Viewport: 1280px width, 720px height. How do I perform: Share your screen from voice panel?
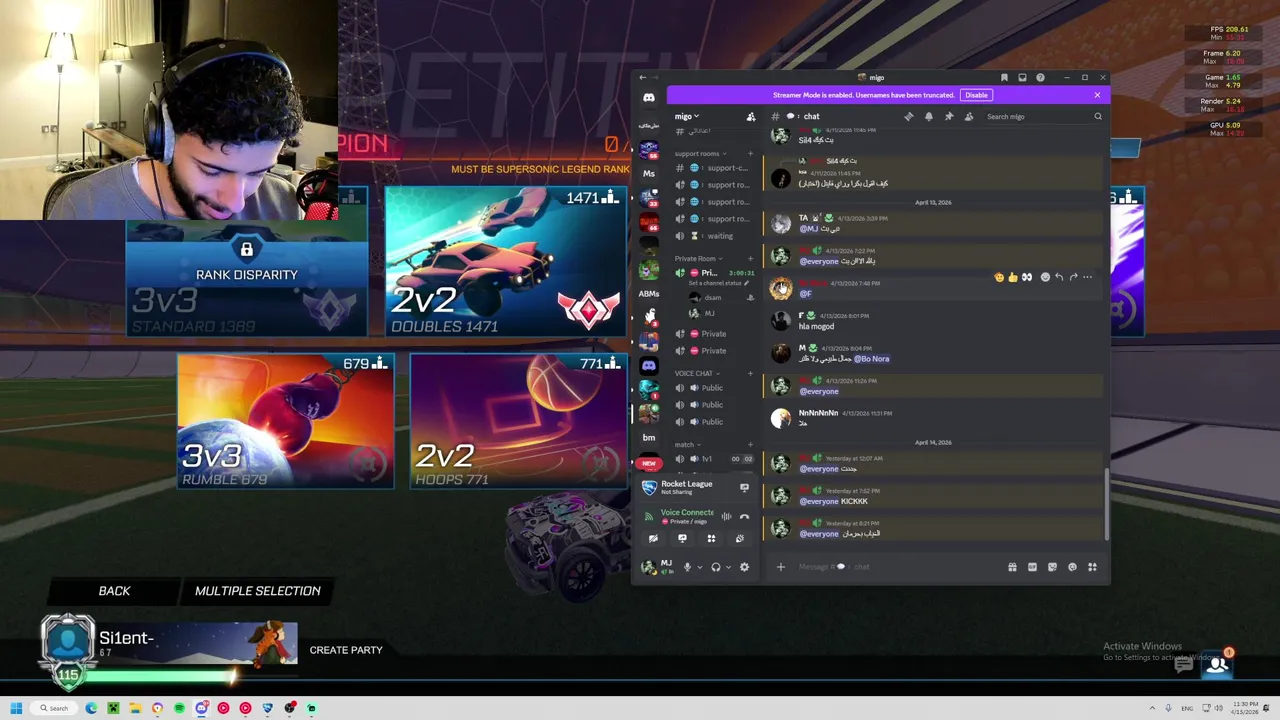(682, 539)
